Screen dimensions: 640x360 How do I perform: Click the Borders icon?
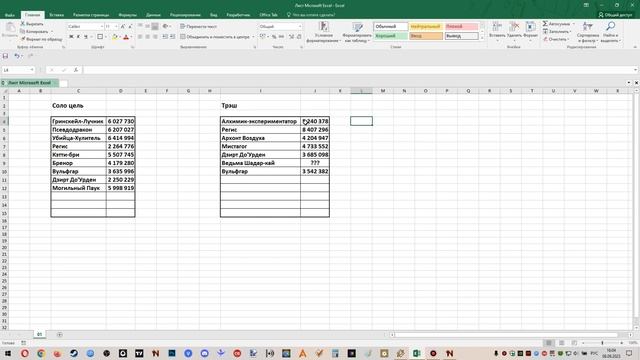tap(100, 37)
